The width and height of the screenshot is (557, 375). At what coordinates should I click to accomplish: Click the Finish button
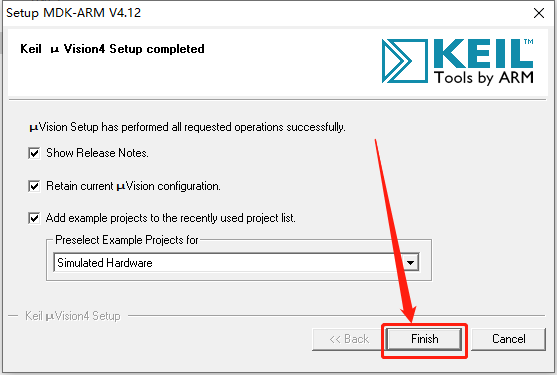[424, 339]
